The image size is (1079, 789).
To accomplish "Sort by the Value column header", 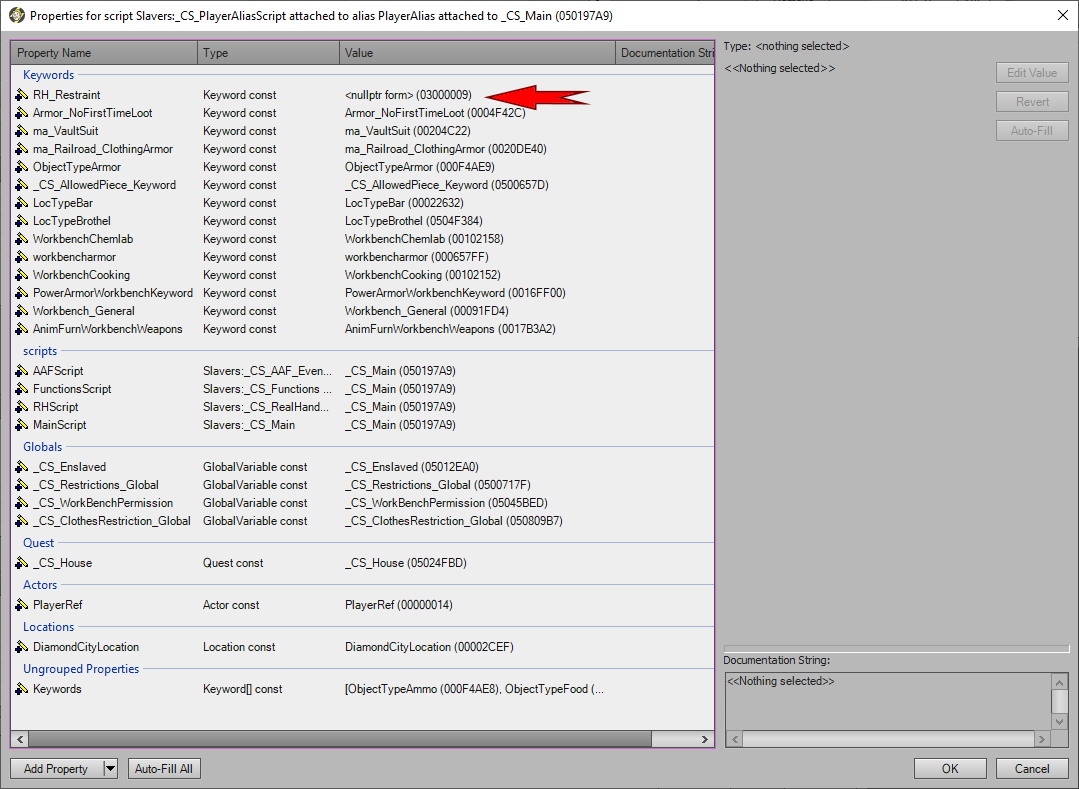I will pyautogui.click(x=477, y=53).
